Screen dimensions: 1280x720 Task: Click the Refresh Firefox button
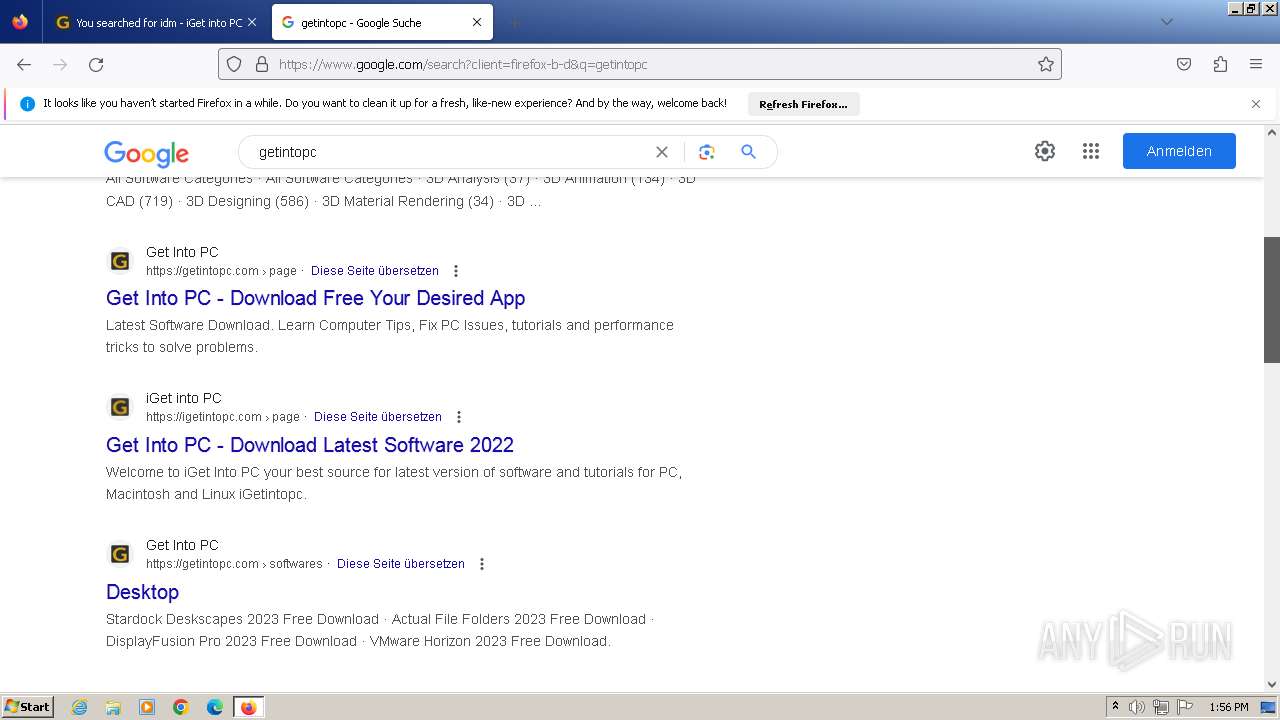803,104
